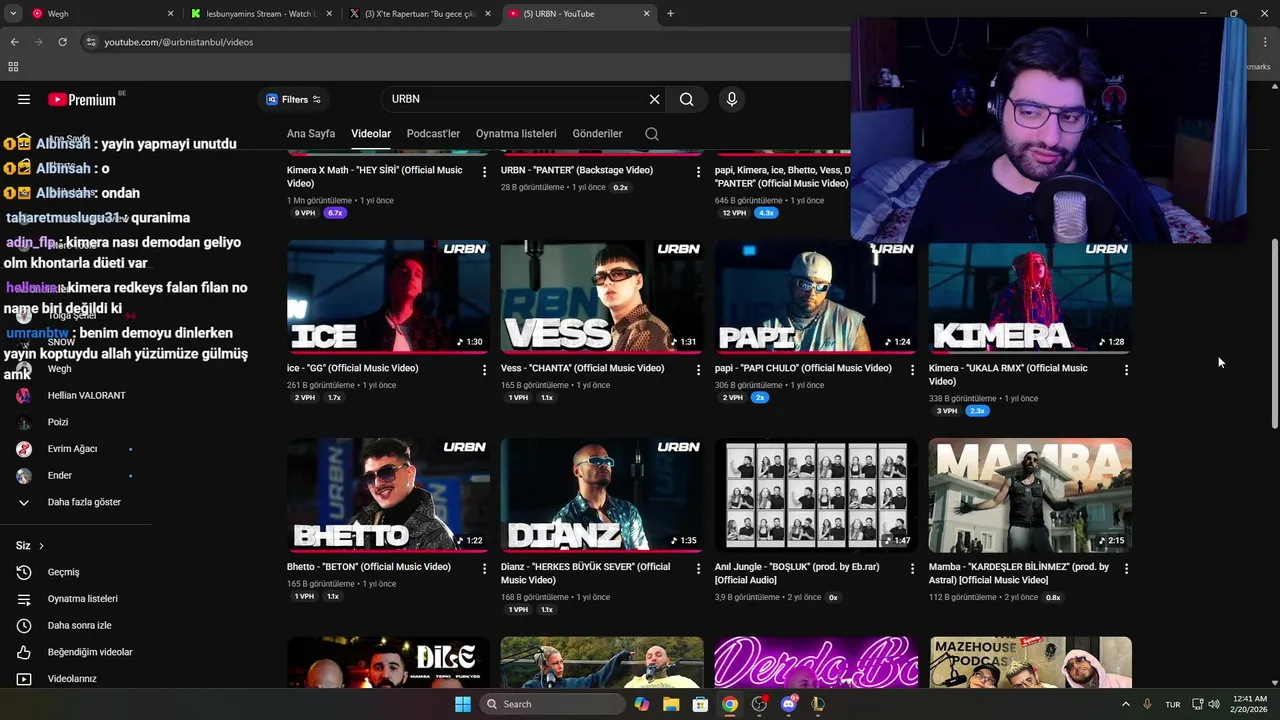Open the Windows Start menu
This screenshot has height=720, width=1280.
(x=462, y=704)
